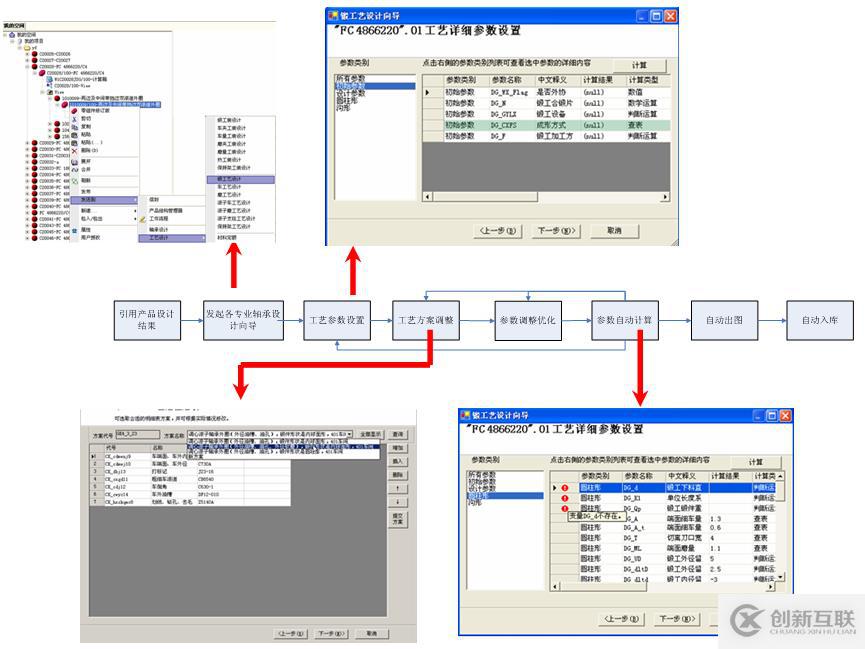Screen dimensions: 865x649
Task: Click left arrow of bottom-right horizontal scrollbar
Action: point(556,587)
